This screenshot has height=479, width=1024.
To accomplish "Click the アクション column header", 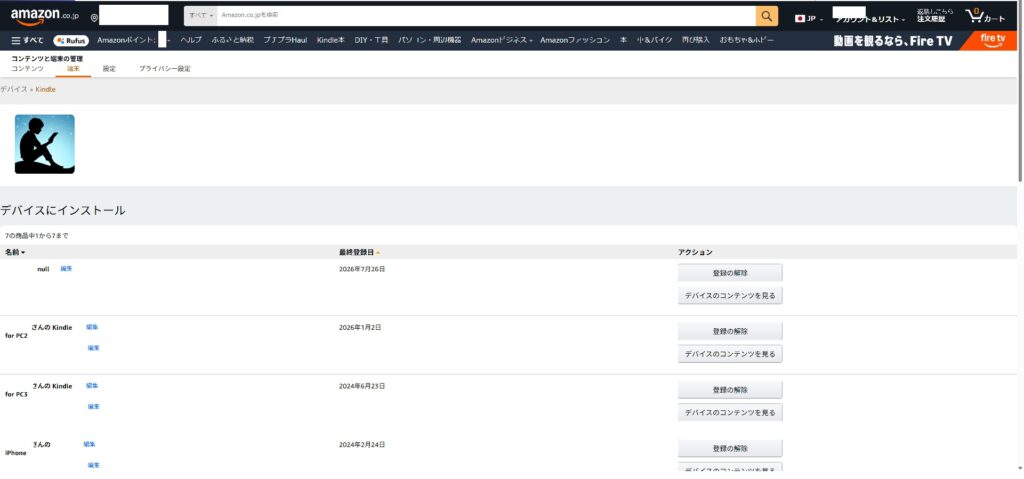I will [x=695, y=252].
